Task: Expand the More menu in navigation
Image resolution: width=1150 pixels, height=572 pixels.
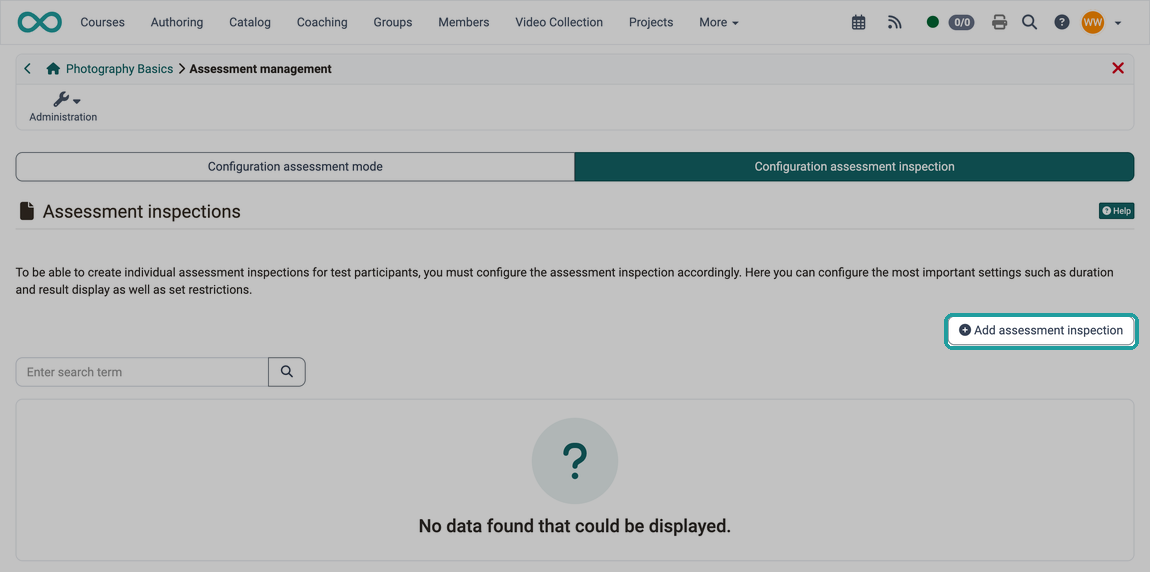Action: pyautogui.click(x=719, y=22)
